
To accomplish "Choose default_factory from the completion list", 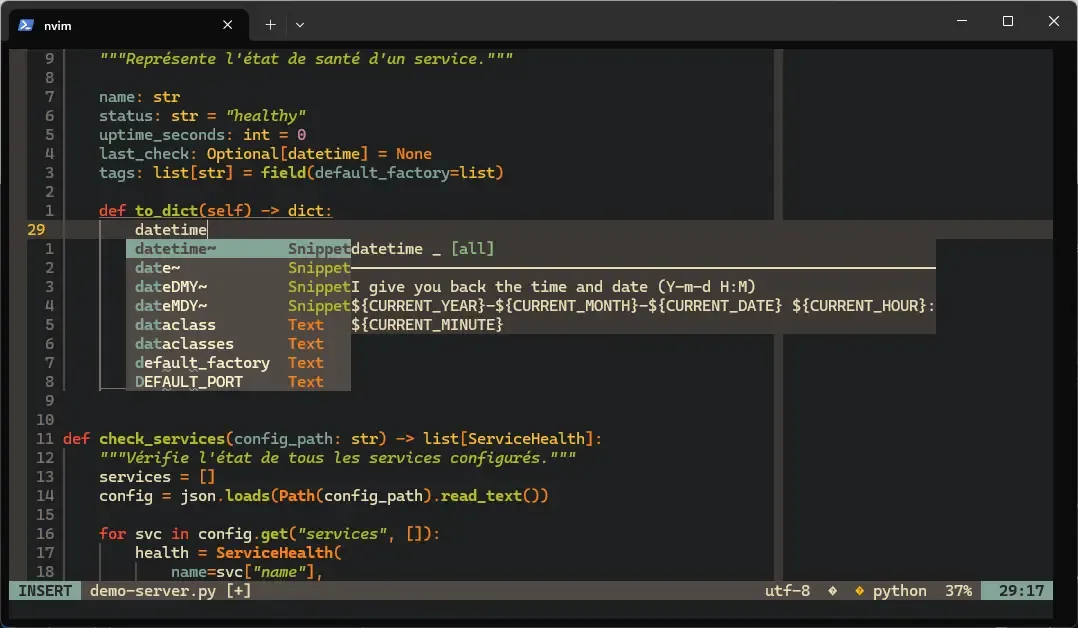I will click(202, 362).
